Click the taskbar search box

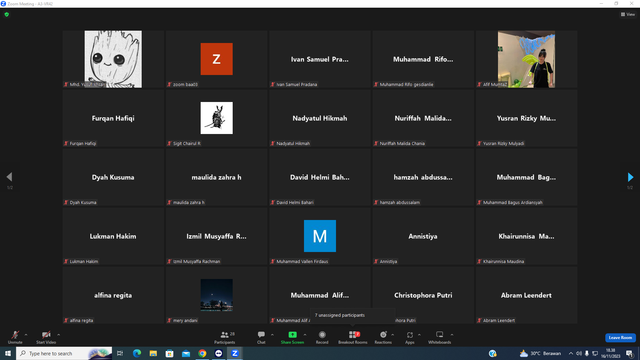pyautogui.click(x=64, y=353)
